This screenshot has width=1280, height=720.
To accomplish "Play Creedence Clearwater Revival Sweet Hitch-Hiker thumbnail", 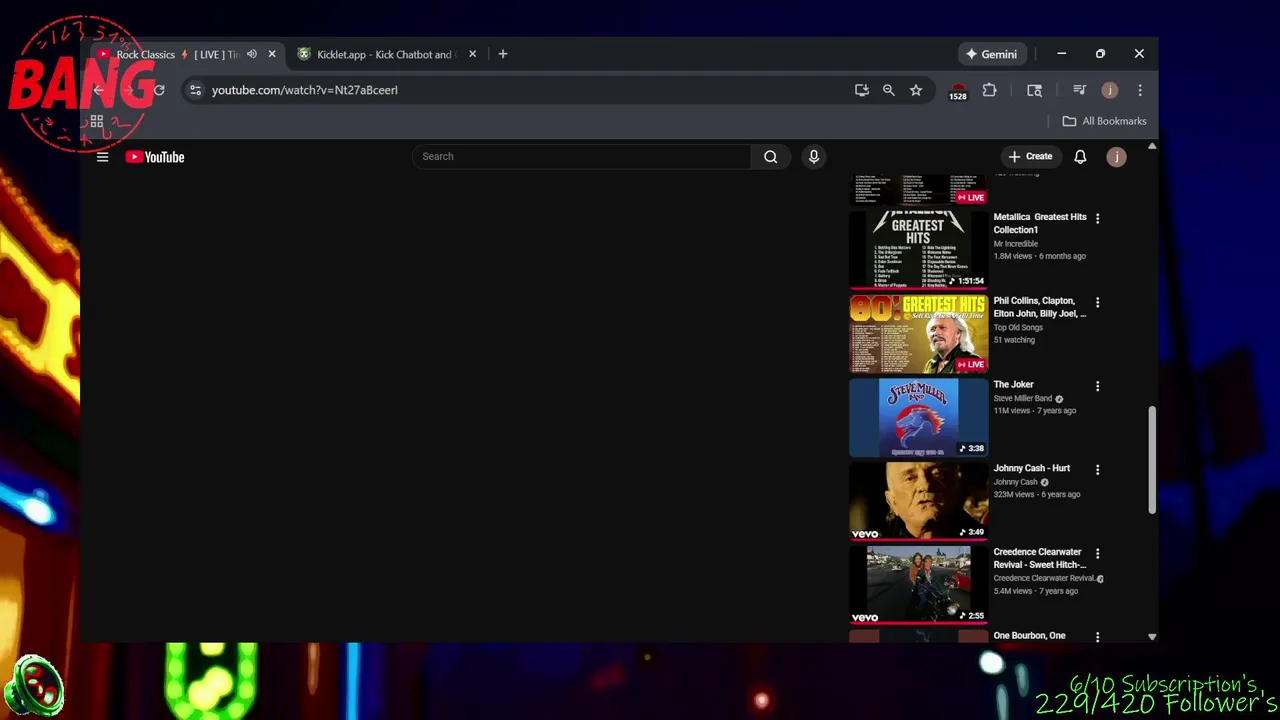I will (918, 585).
